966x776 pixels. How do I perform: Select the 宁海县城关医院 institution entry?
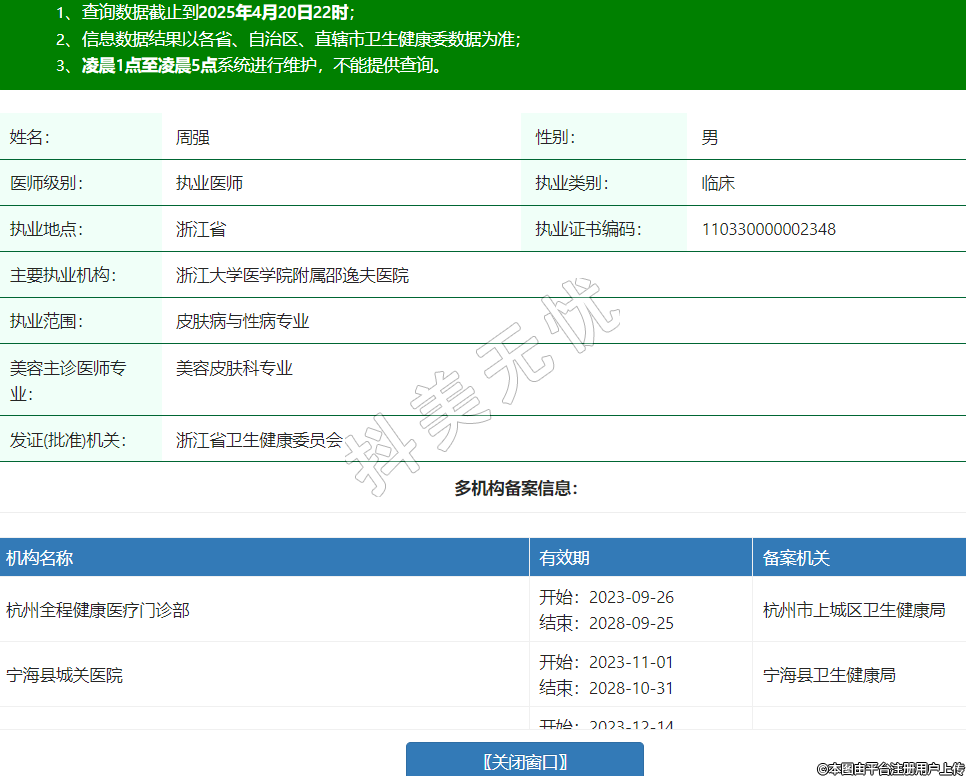pyautogui.click(x=65, y=675)
